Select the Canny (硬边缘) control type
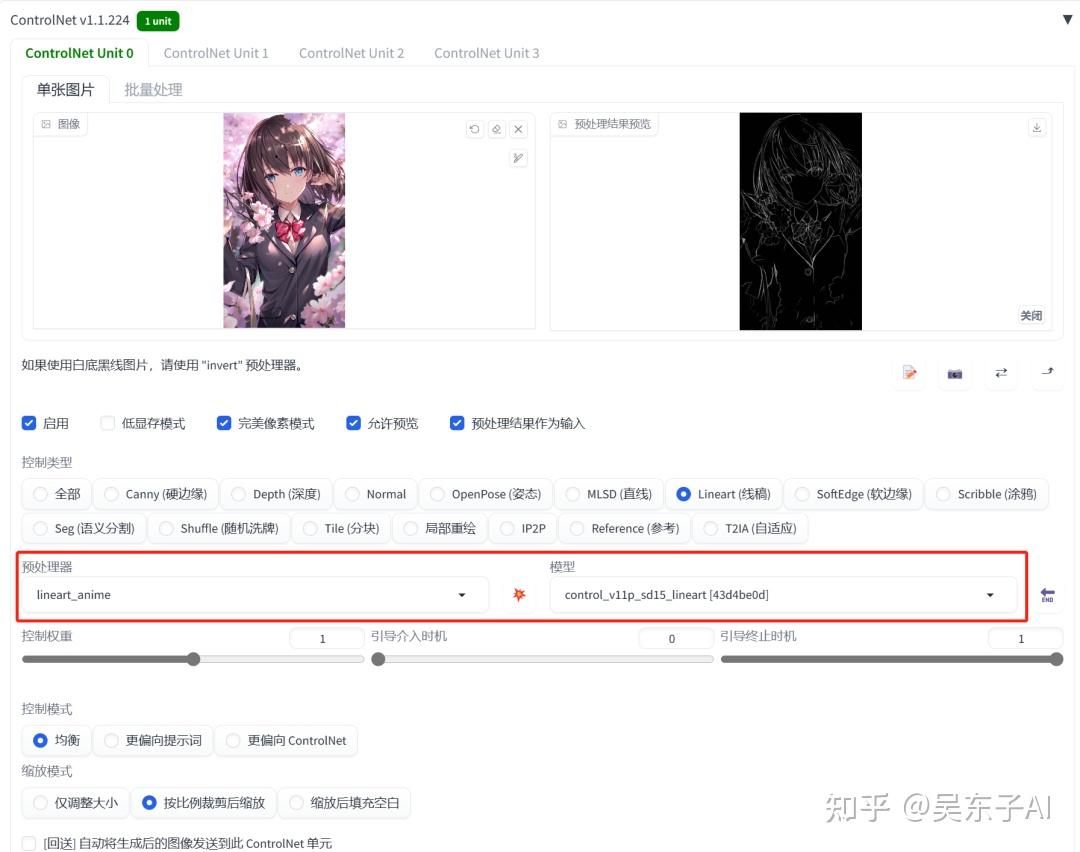 [x=114, y=493]
